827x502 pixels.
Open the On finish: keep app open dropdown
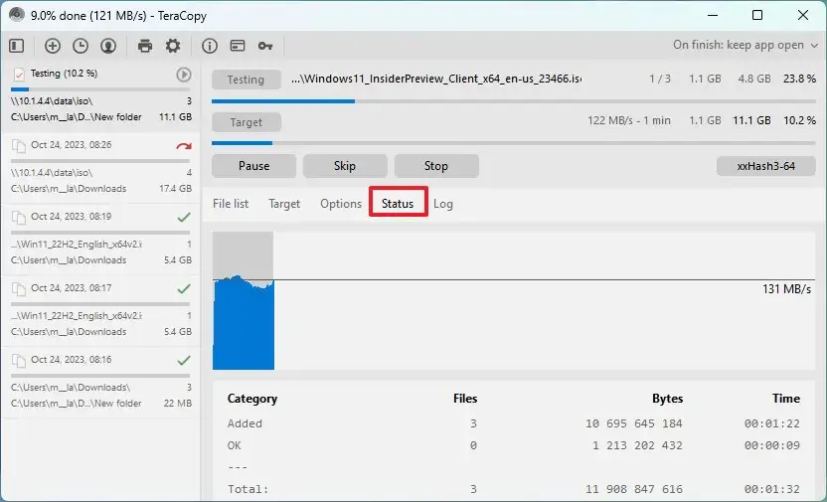(x=745, y=45)
